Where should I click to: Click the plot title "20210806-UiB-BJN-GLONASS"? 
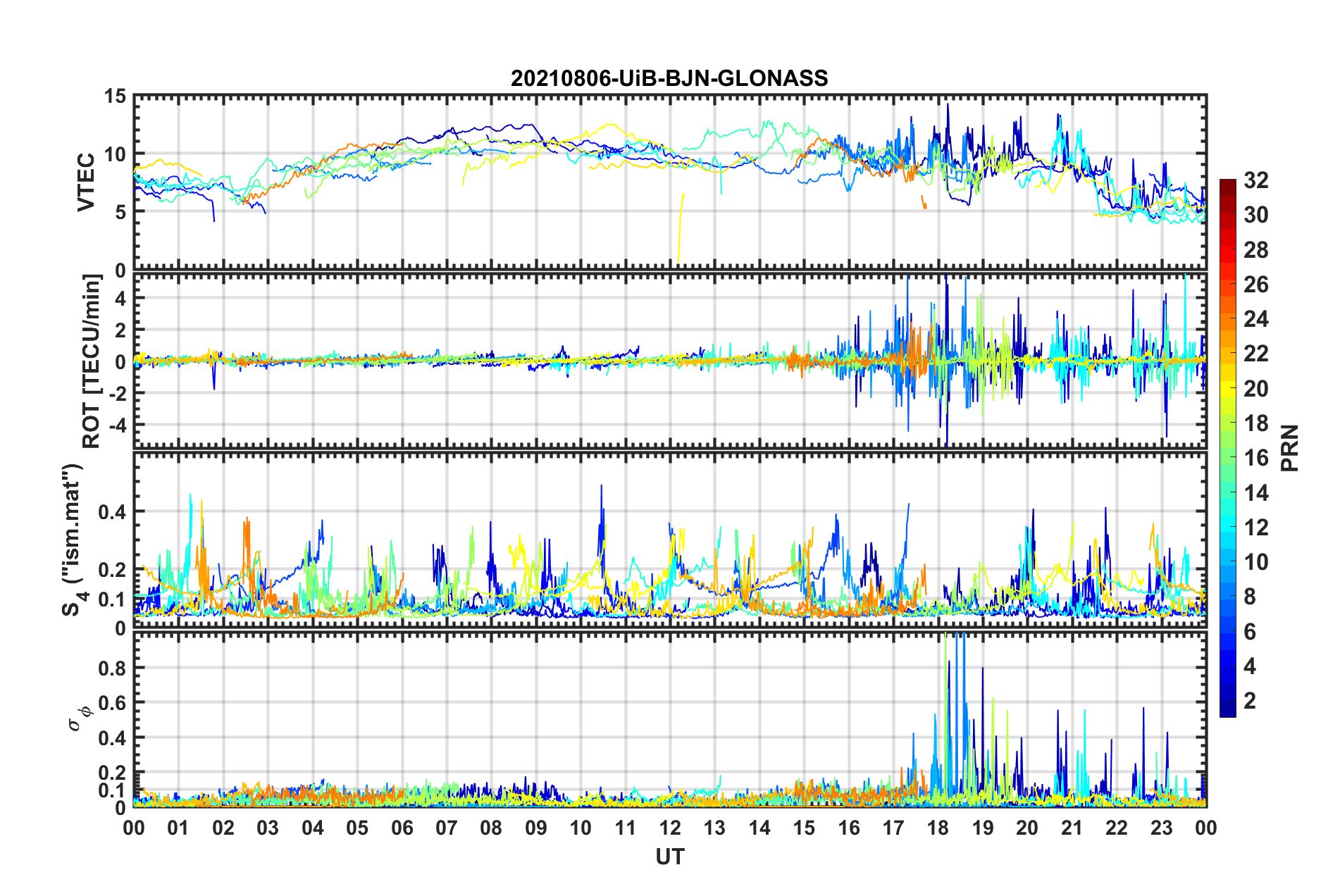[x=669, y=77]
